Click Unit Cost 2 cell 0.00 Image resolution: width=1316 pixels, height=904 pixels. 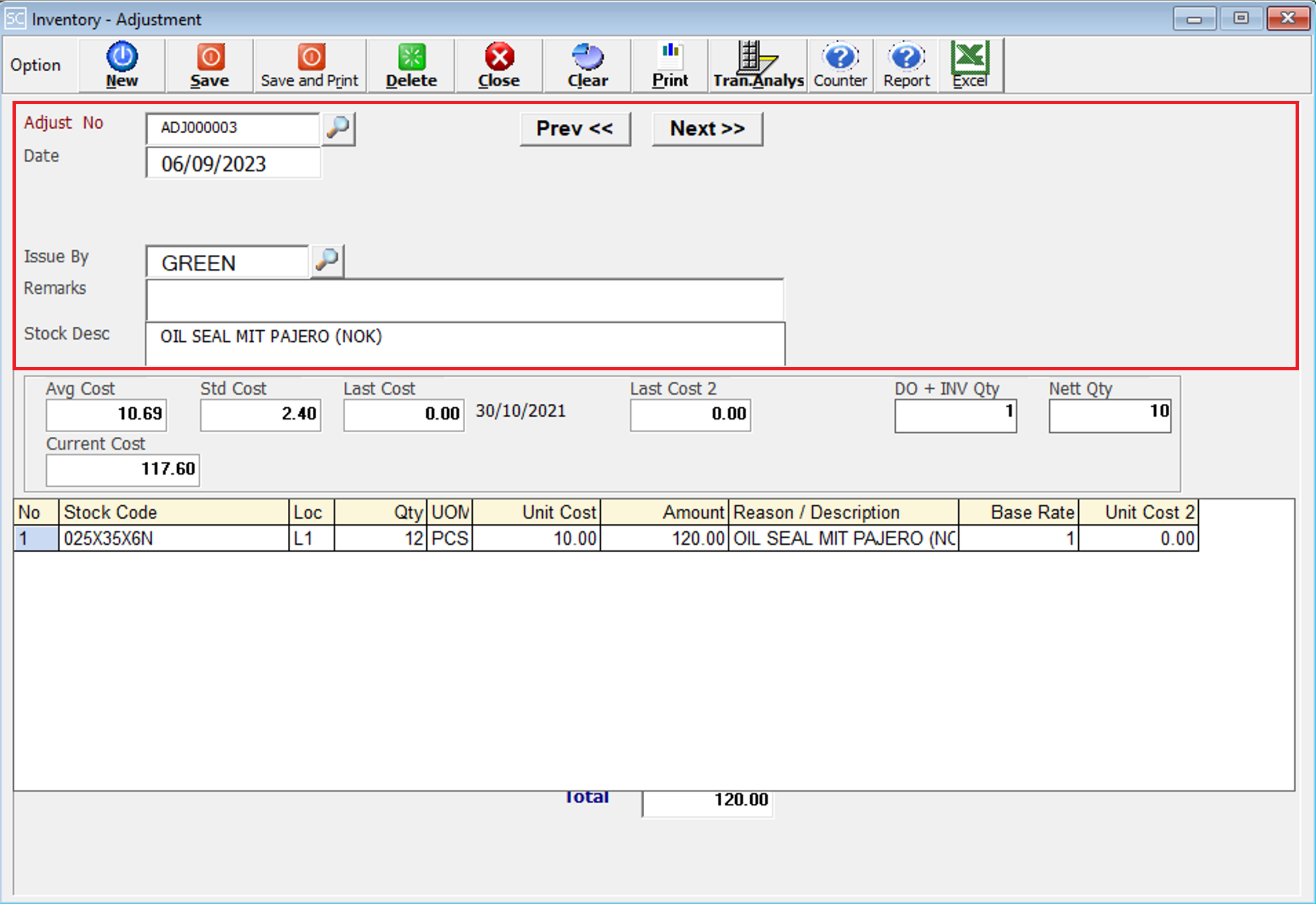1138,538
